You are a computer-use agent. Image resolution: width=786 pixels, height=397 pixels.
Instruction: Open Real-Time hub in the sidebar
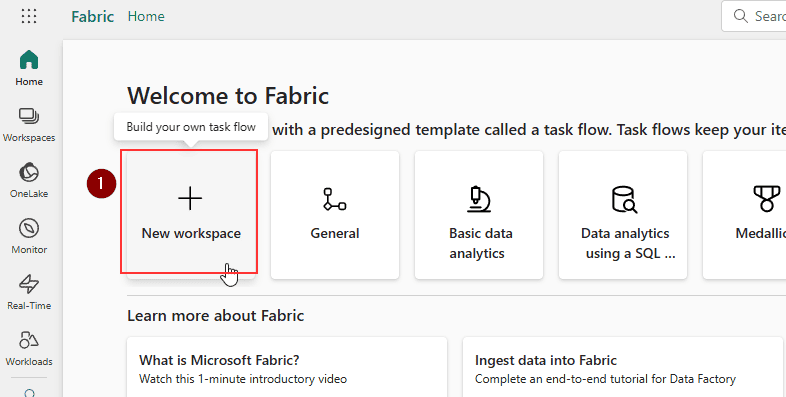pyautogui.click(x=29, y=292)
